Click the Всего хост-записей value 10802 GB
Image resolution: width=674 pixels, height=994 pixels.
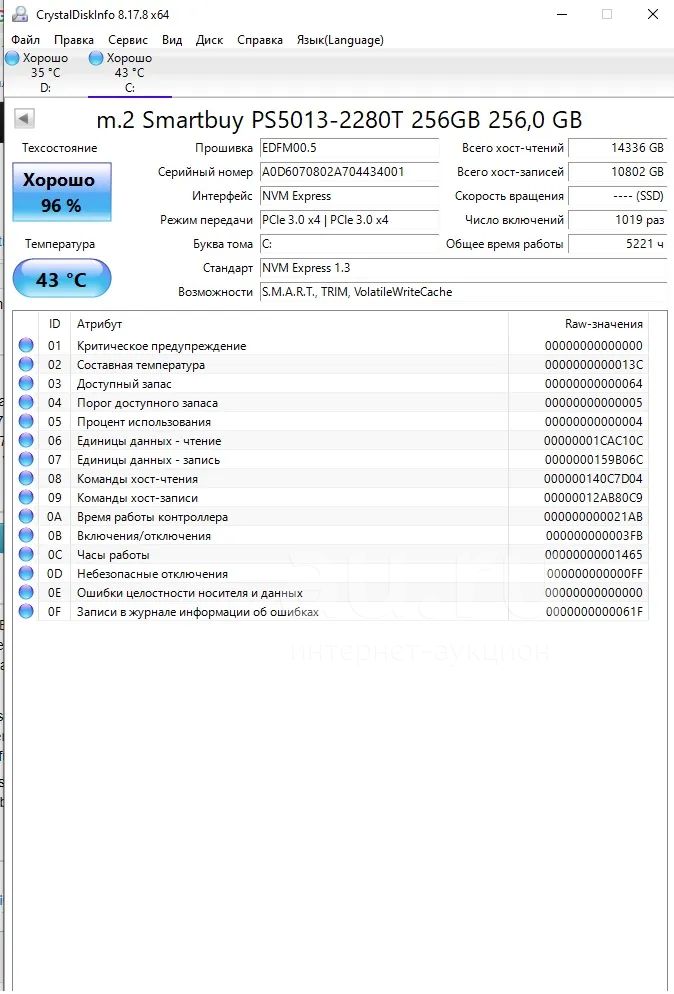pyautogui.click(x=618, y=172)
